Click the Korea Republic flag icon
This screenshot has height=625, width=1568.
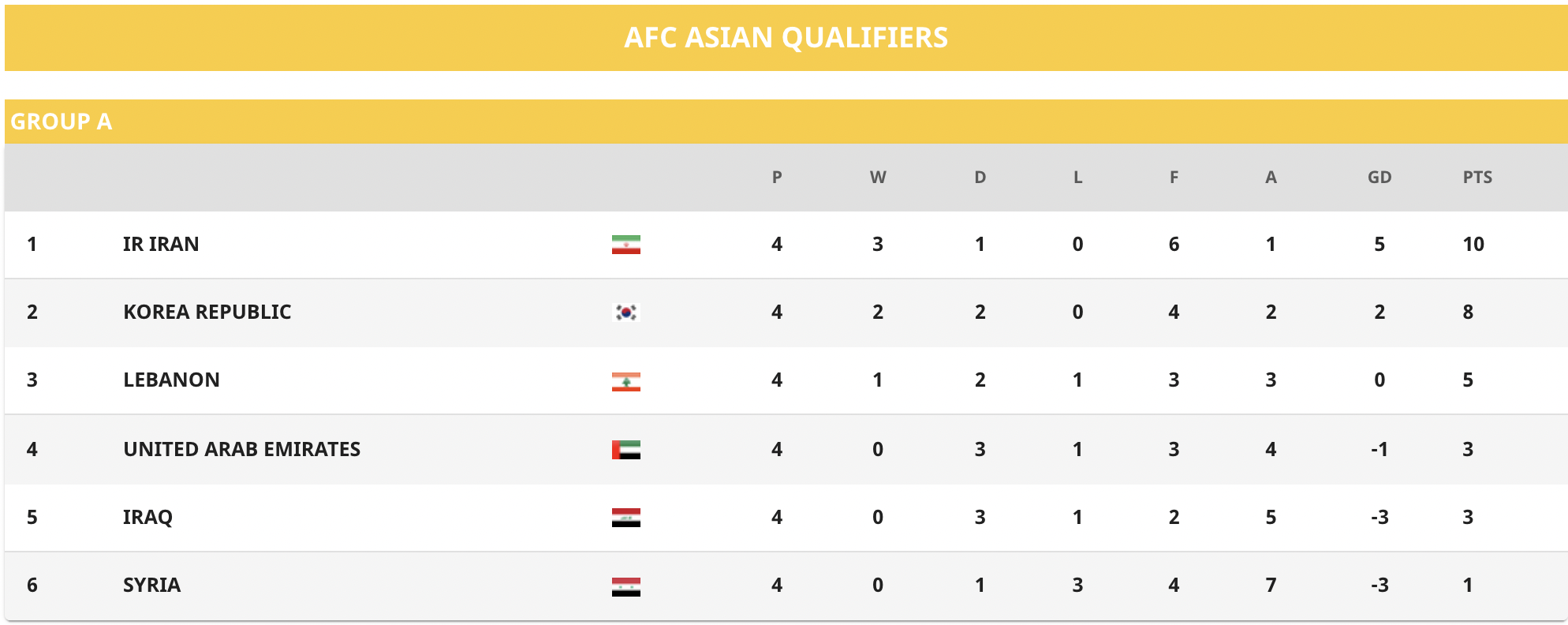(x=626, y=312)
